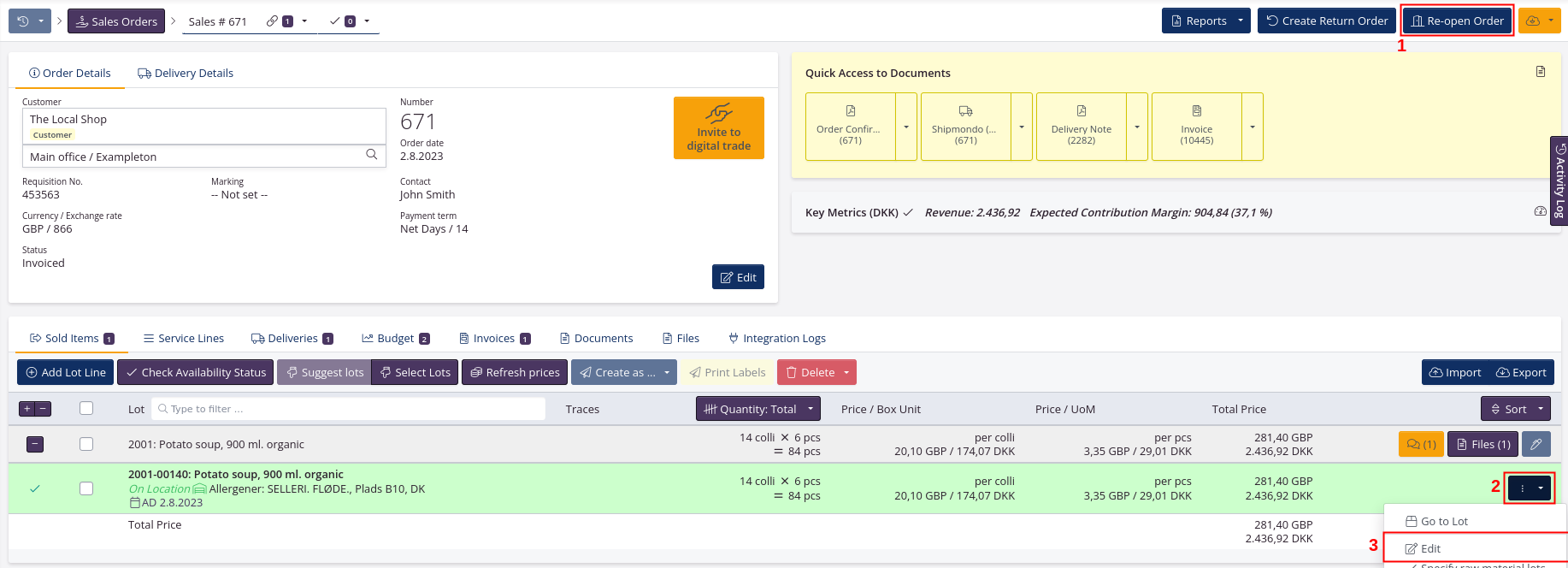1568x568 pixels.
Task: Open Invoice (10445) document tile
Action: (x=1196, y=127)
